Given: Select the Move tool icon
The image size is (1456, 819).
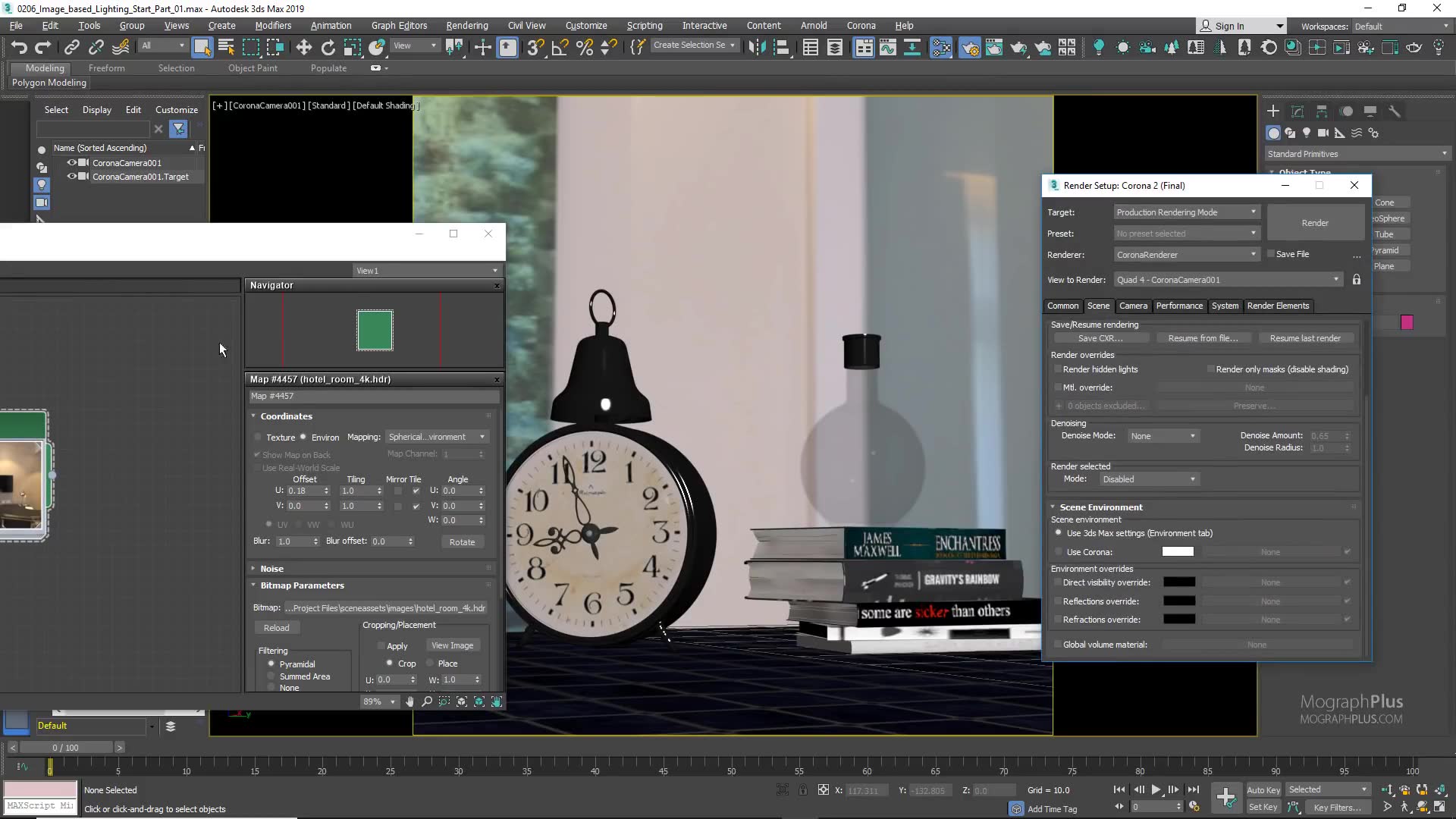Looking at the screenshot, I should click(303, 48).
